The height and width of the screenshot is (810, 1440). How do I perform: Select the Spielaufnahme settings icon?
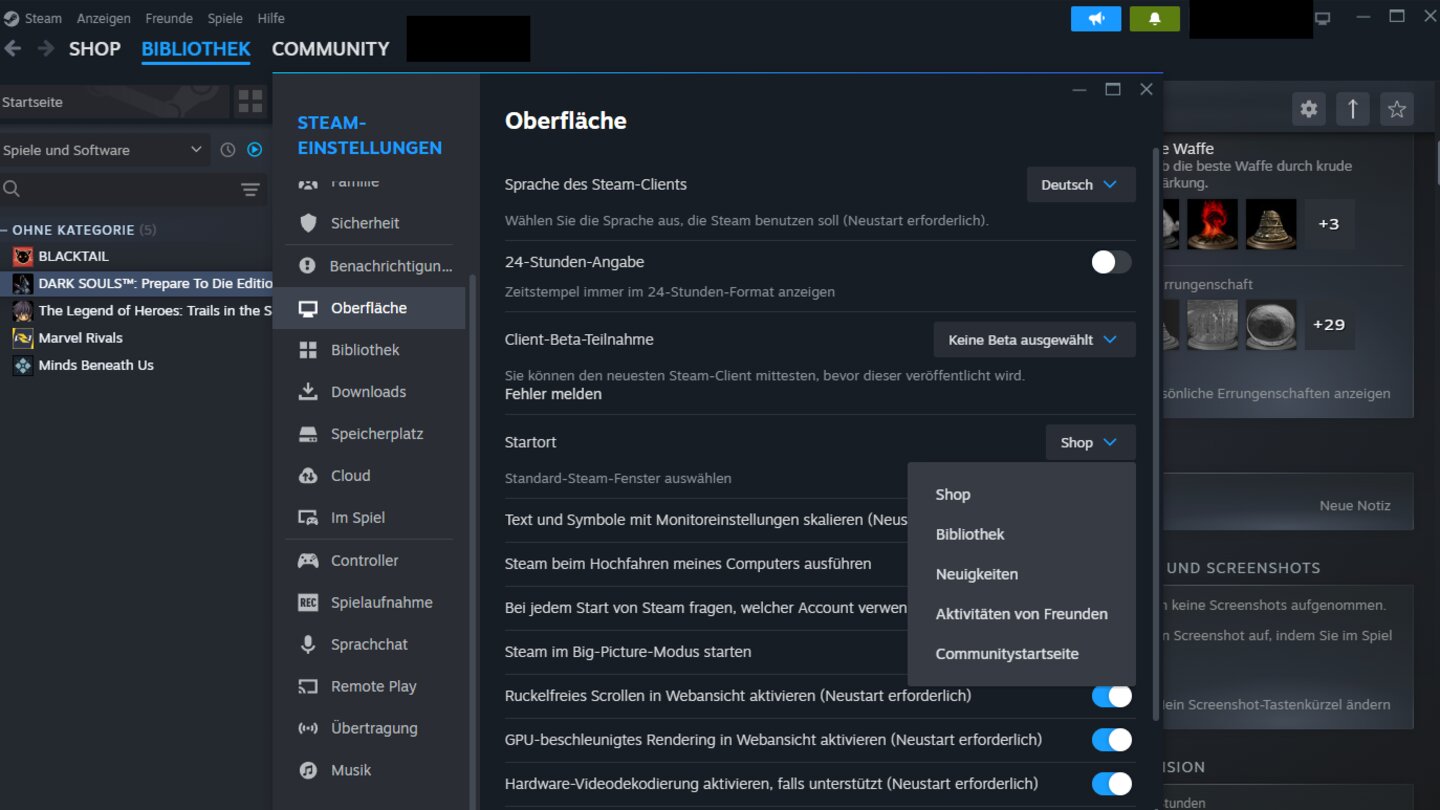point(309,602)
